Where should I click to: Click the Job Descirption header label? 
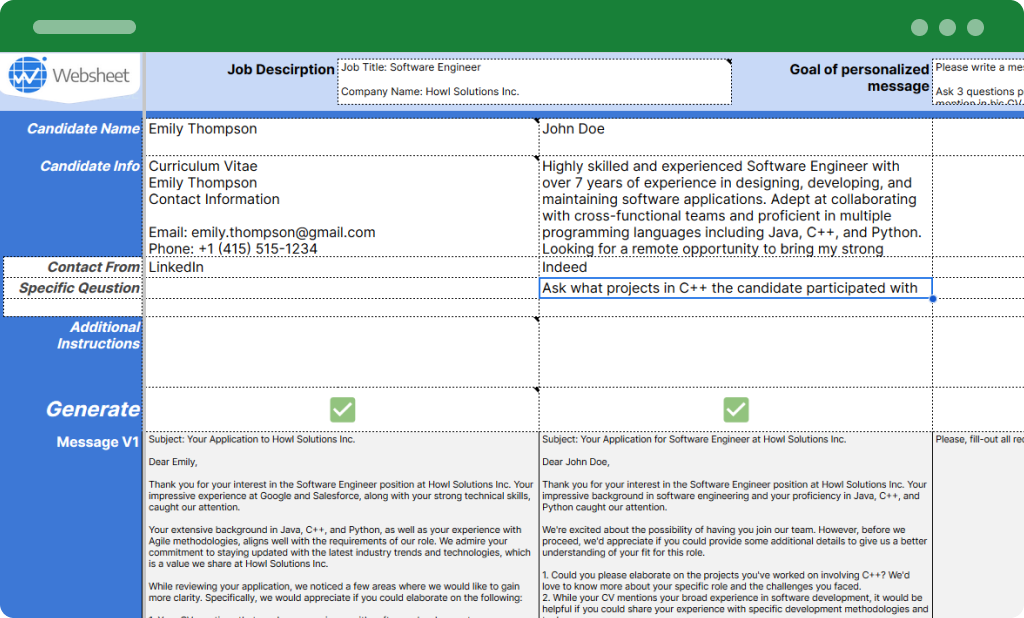click(281, 69)
